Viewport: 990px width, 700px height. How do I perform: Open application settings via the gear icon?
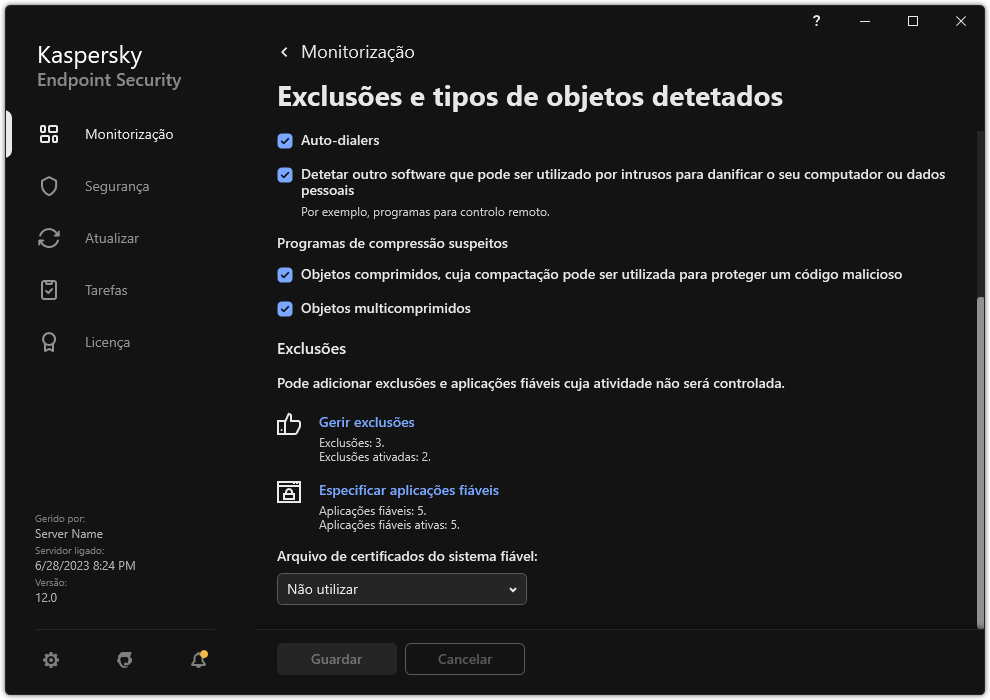pos(50,660)
